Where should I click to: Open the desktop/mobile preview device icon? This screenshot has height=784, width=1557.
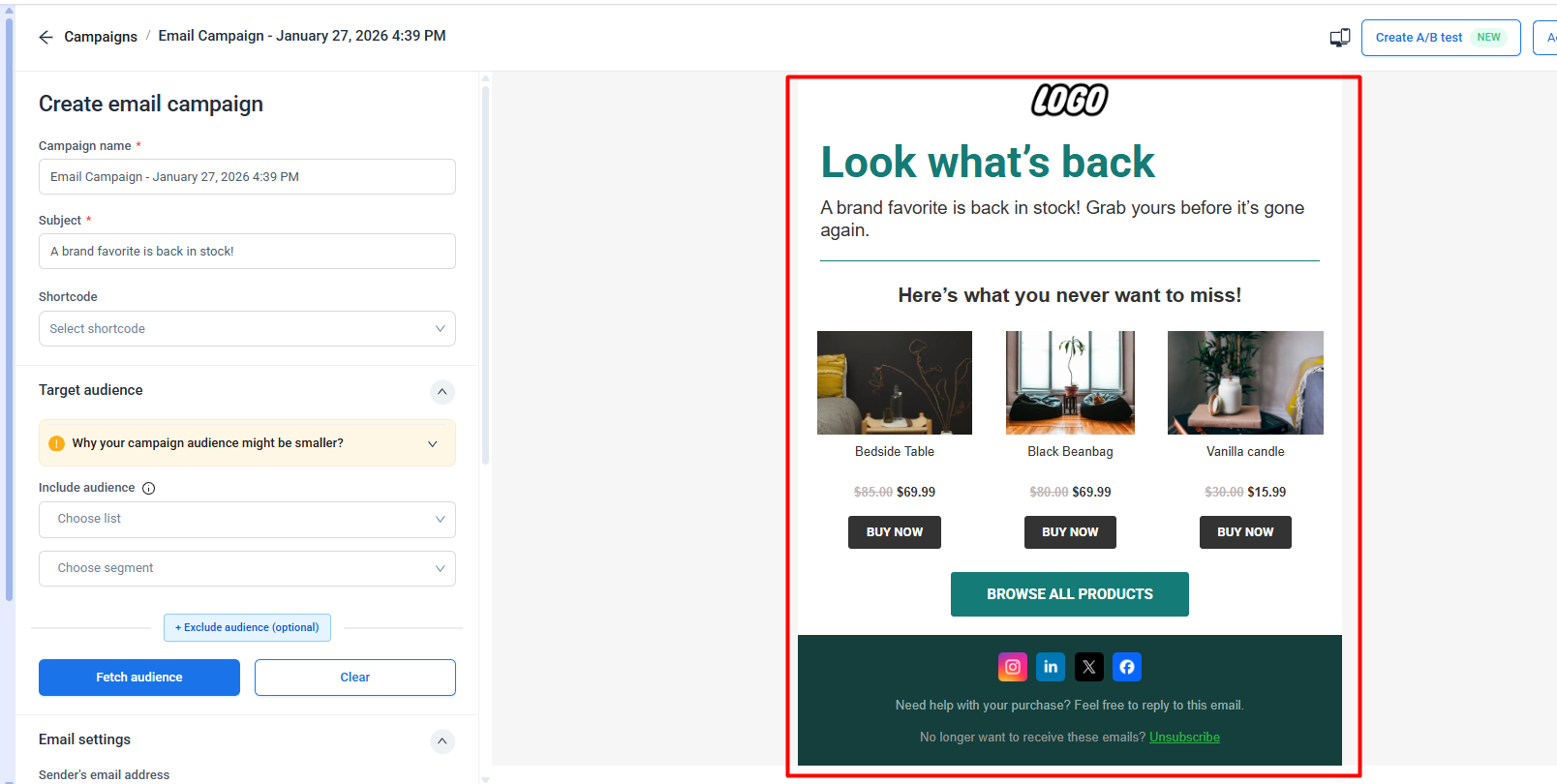1340,38
